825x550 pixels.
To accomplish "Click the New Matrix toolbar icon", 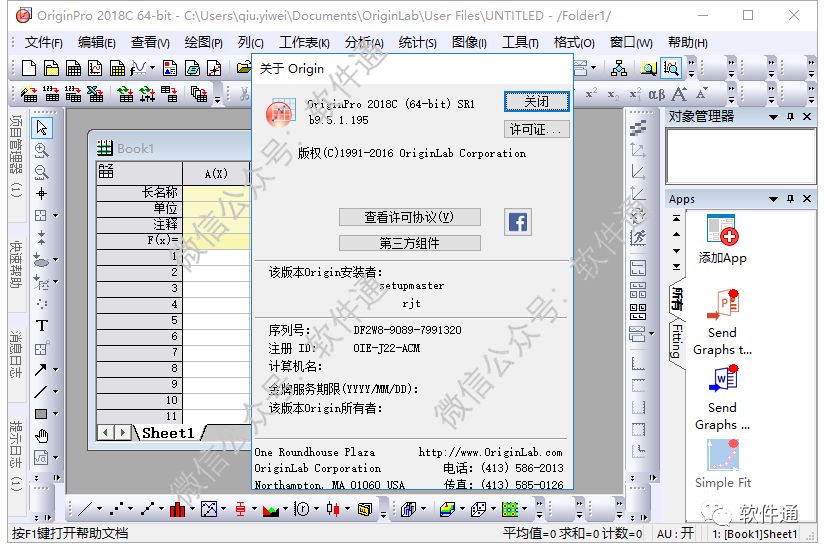I will pyautogui.click(x=117, y=68).
